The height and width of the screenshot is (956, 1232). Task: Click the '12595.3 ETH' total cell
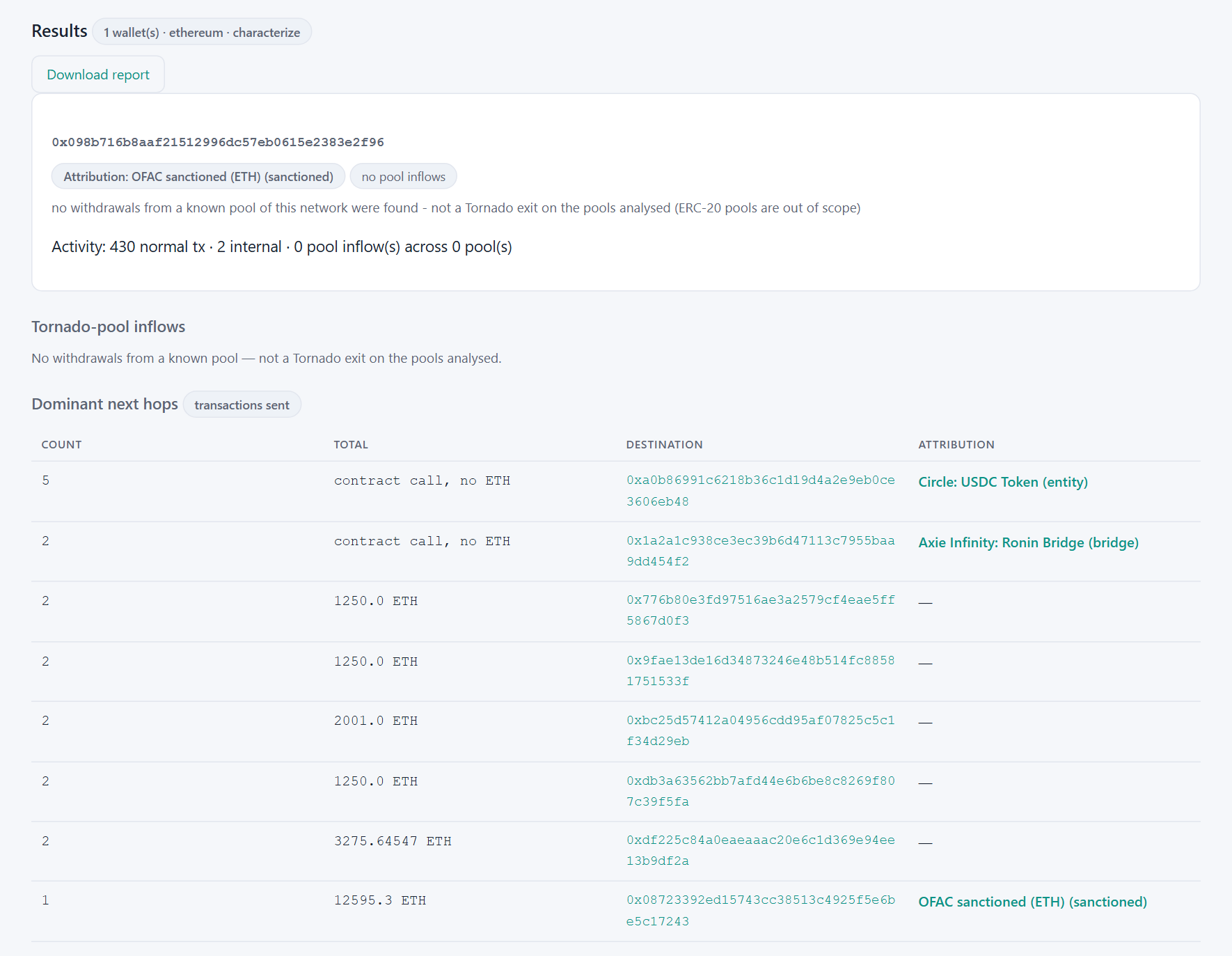[380, 900]
